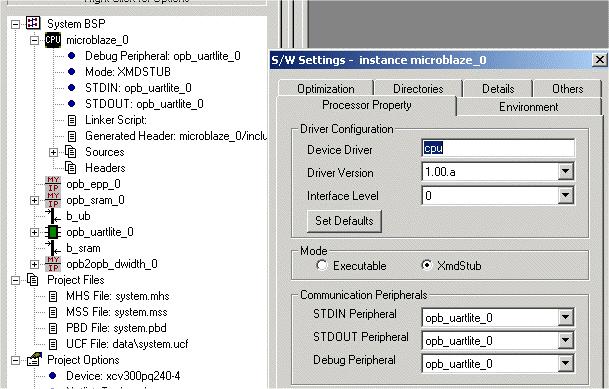Click the Linker Script document icon
Image resolution: width=609 pixels, height=389 pixels.
[72, 120]
